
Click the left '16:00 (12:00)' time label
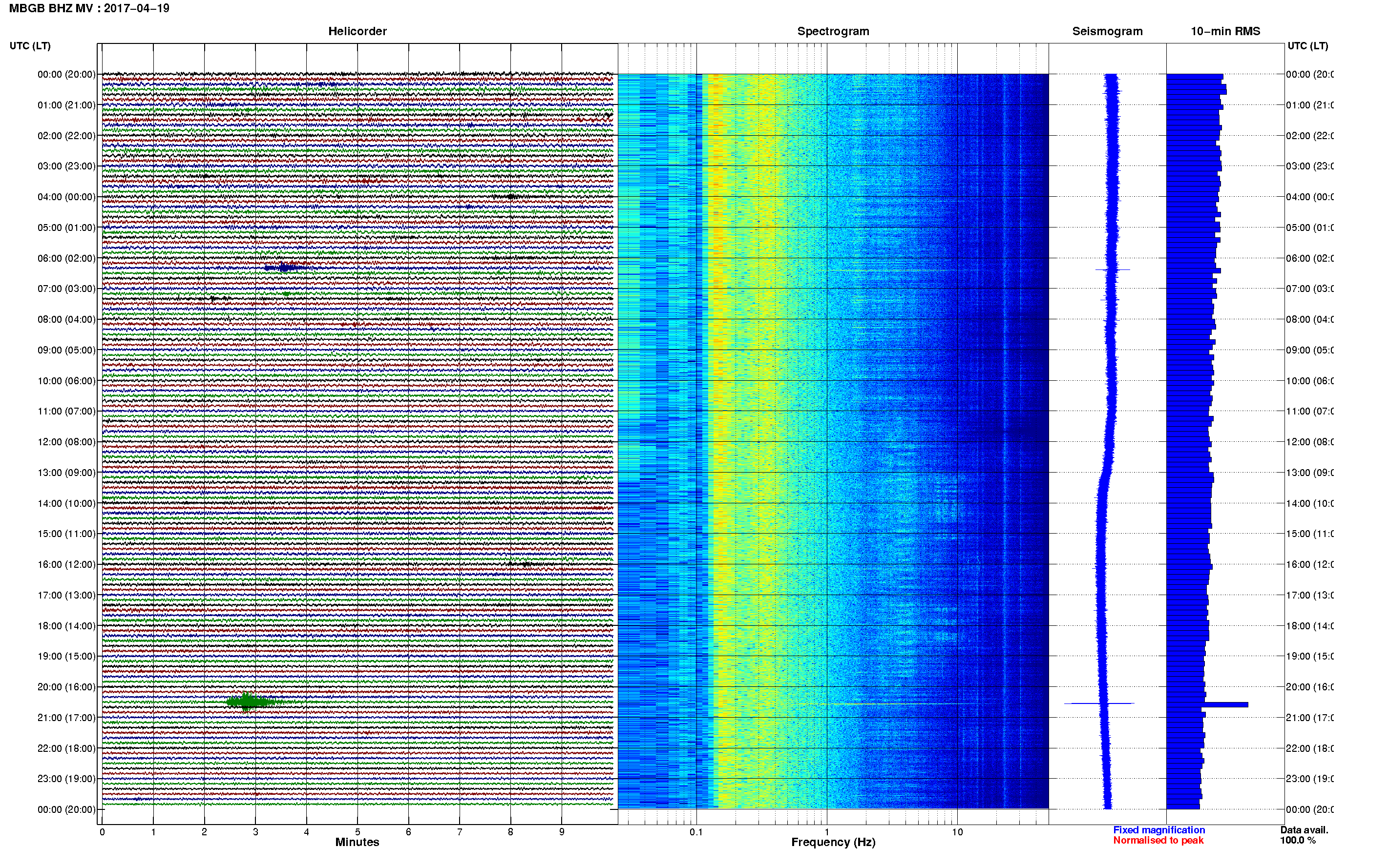click(66, 564)
